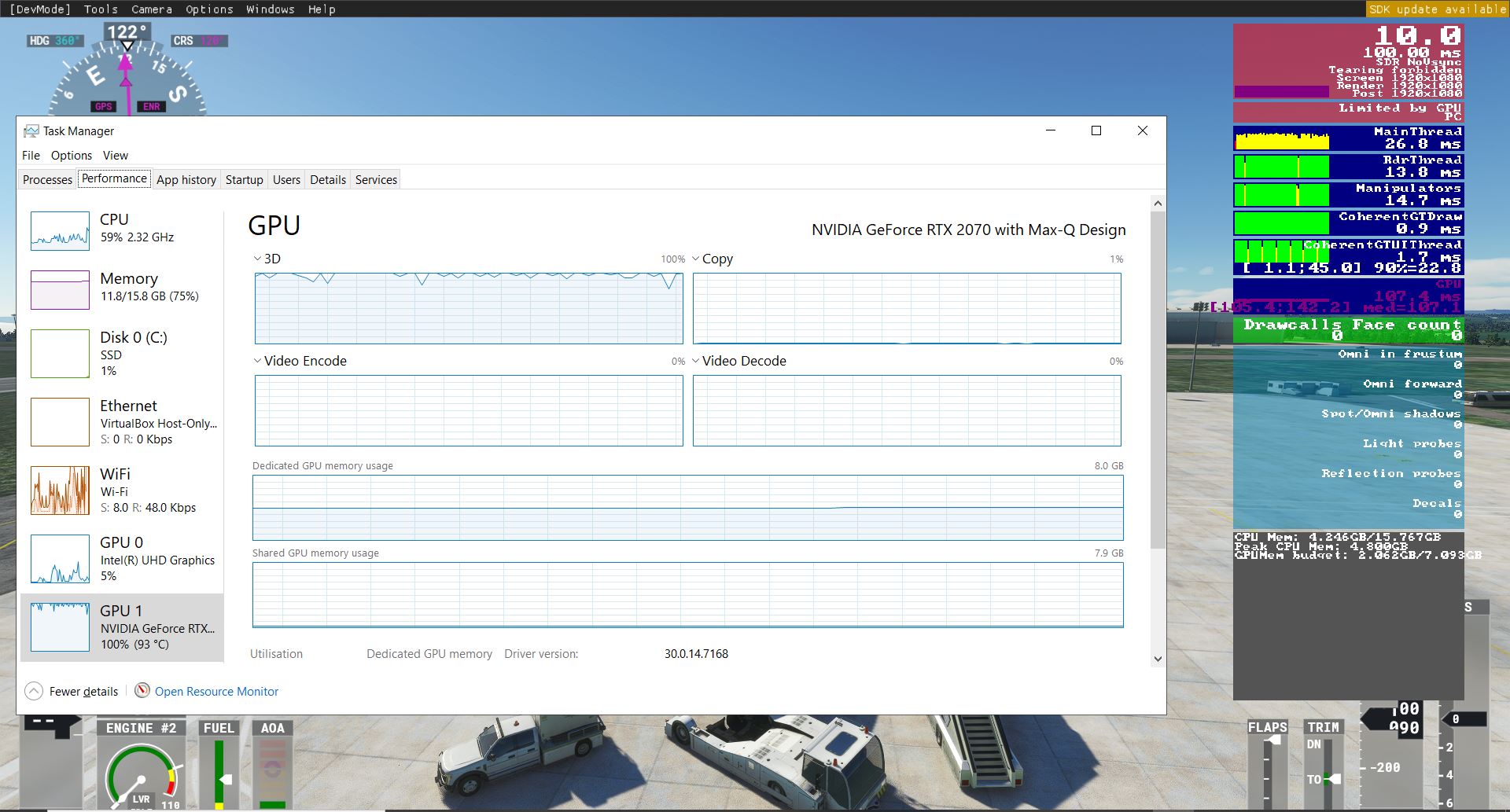This screenshot has width=1510, height=812.
Task: Select the WiFi activity graph
Action: pos(60,491)
